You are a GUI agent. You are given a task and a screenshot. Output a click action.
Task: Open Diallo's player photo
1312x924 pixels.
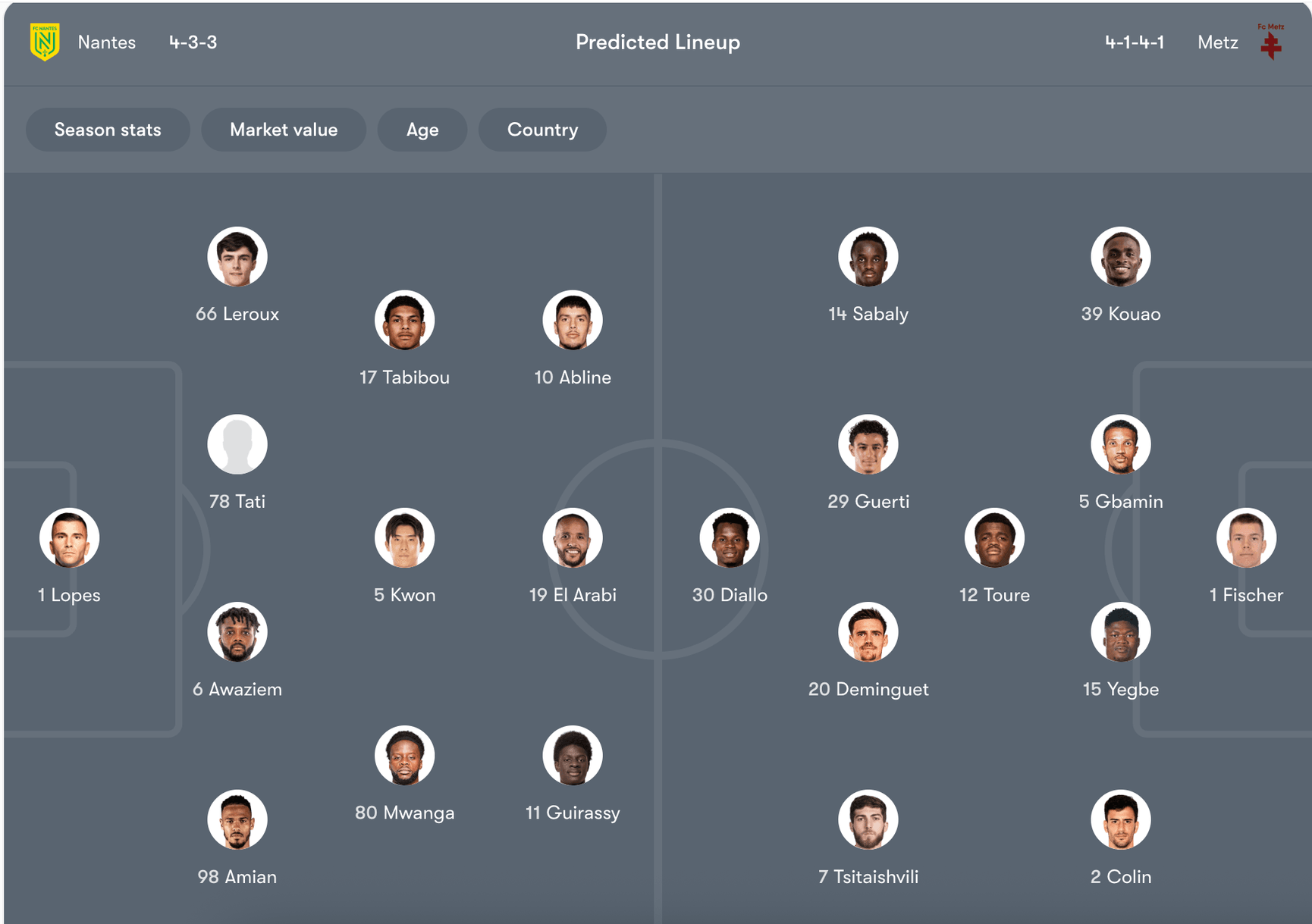pos(730,538)
